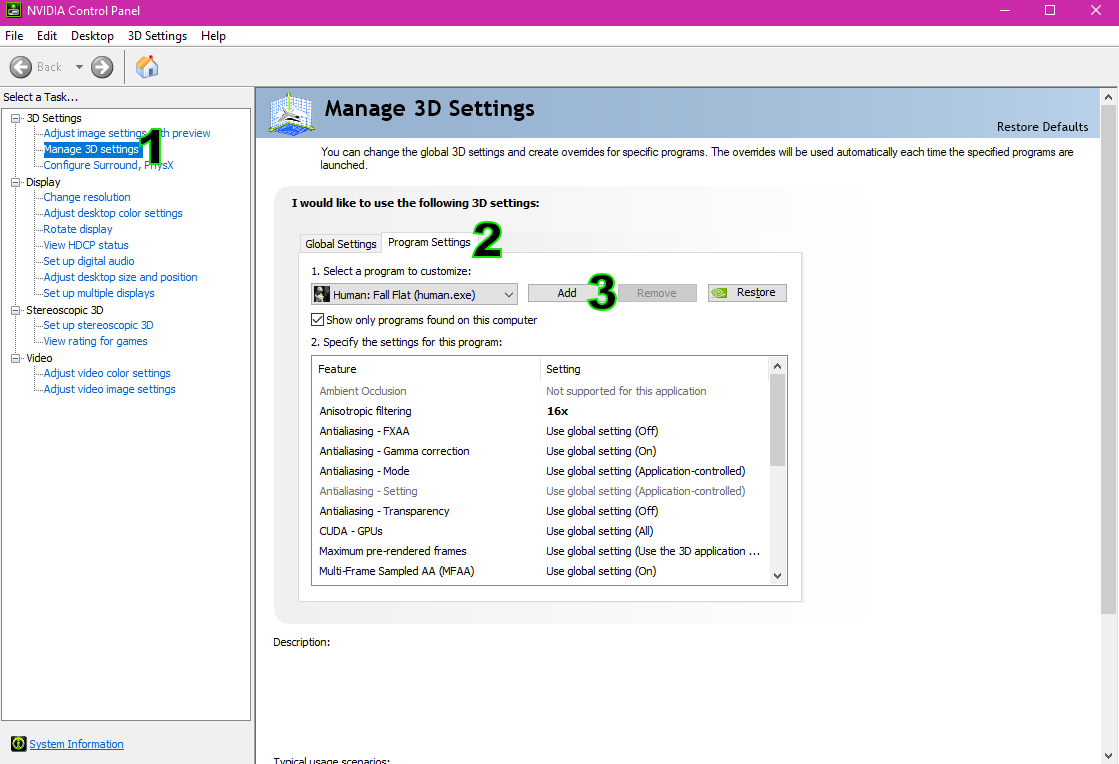Screen dimensions: 1119x764
Task: Click the Forward arrow icon
Action: 102,67
